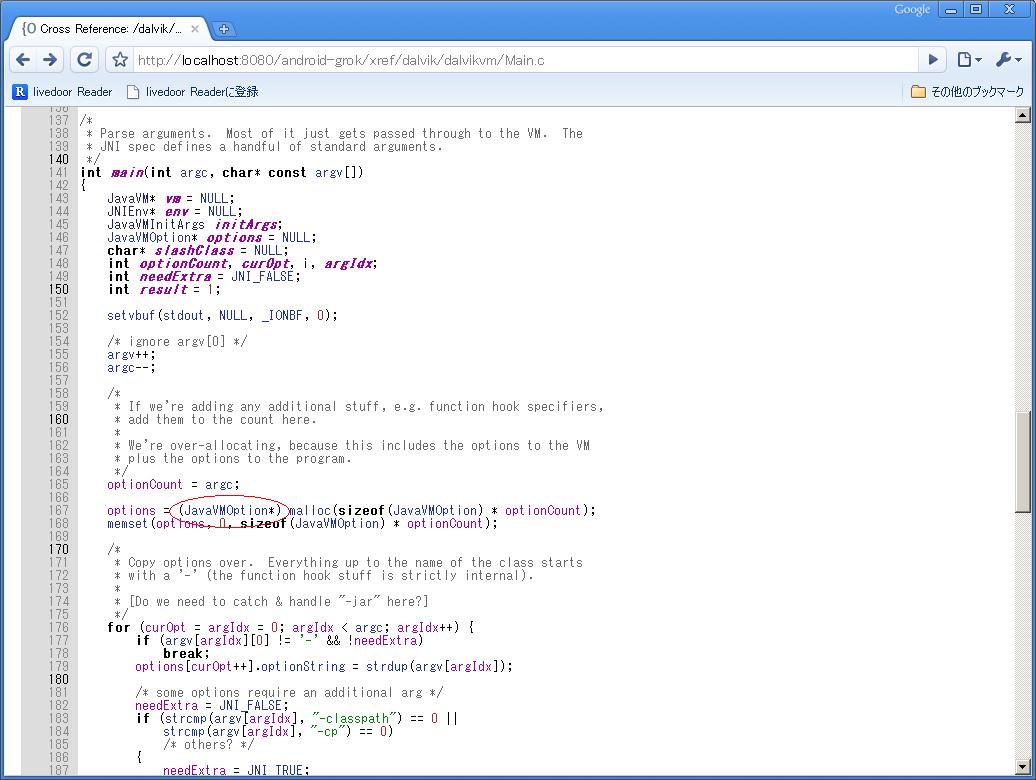Click line number 180 in the gutter
Viewport: 1036px width, 780px height.
58,680
